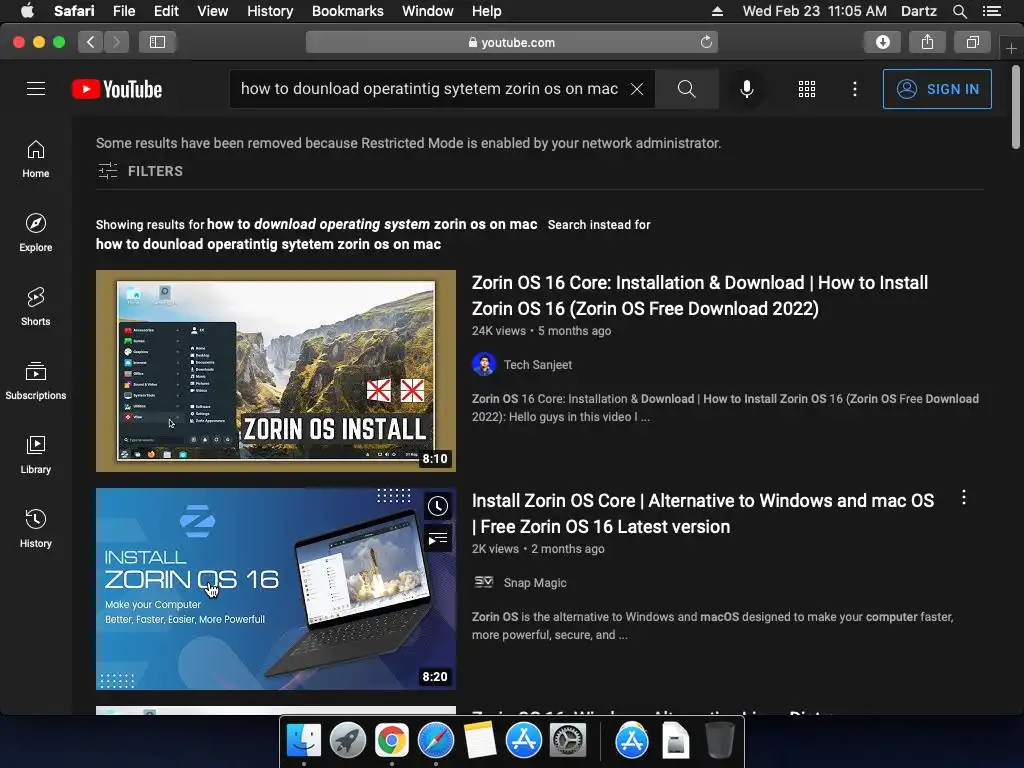Visit the Snap Magic channel
Screen dimensions: 1024x768
[x=535, y=583]
